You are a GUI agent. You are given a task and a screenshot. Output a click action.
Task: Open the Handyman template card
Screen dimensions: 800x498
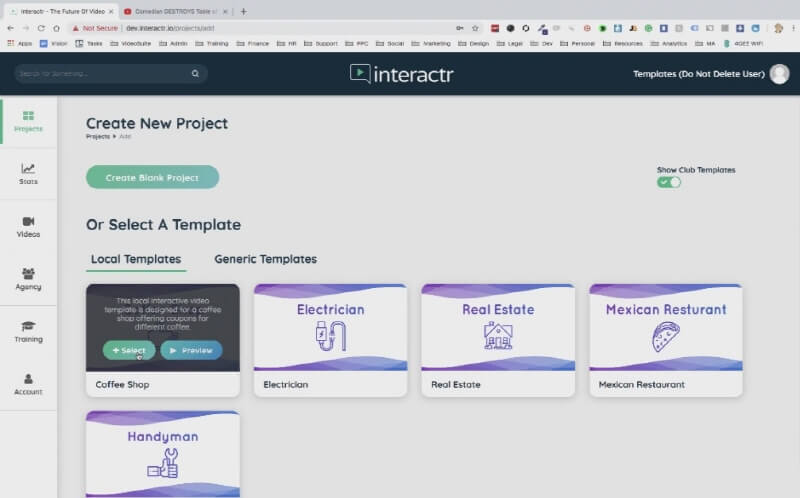pyautogui.click(x=163, y=454)
